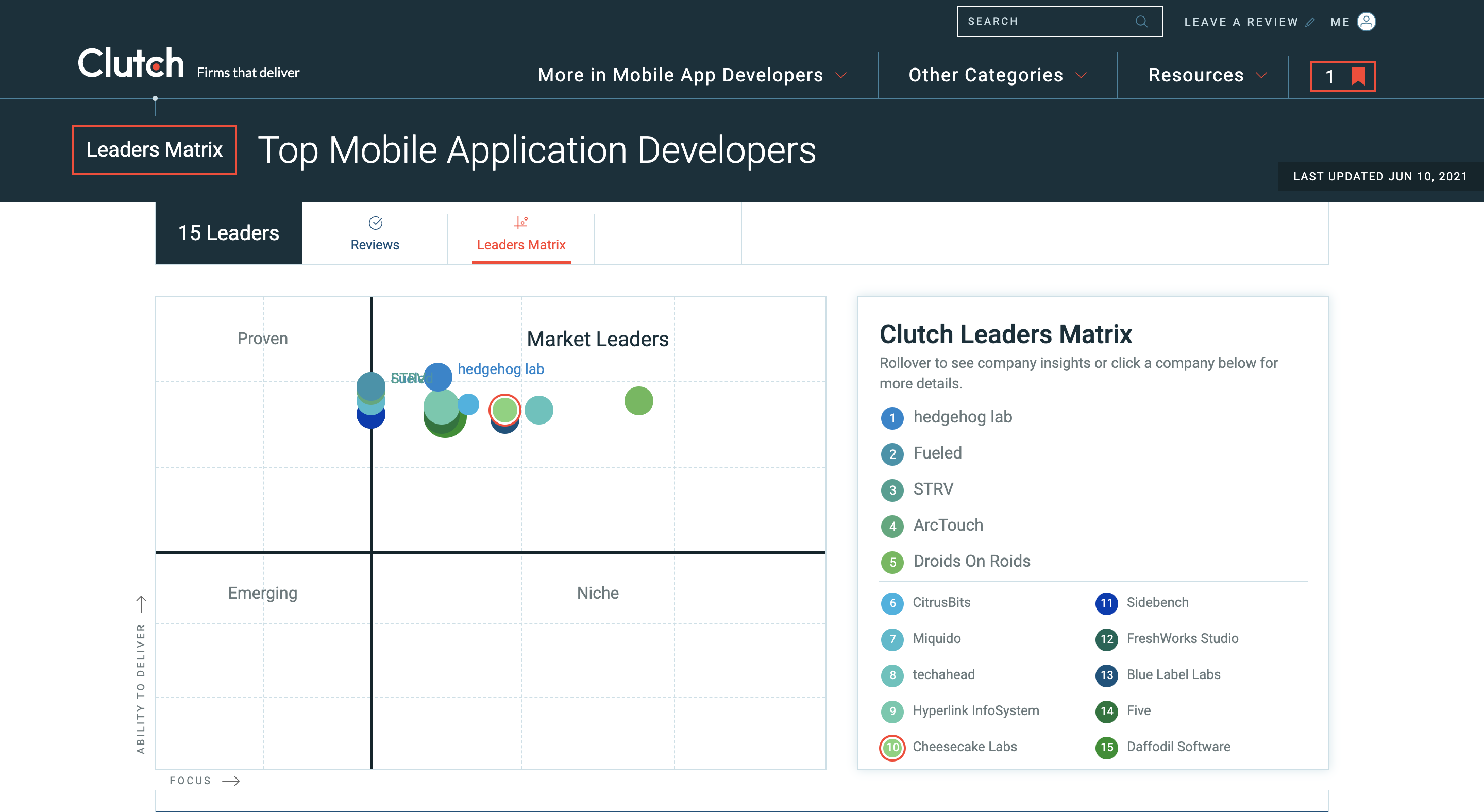
Task: Open the Fueled company link
Action: [x=937, y=453]
